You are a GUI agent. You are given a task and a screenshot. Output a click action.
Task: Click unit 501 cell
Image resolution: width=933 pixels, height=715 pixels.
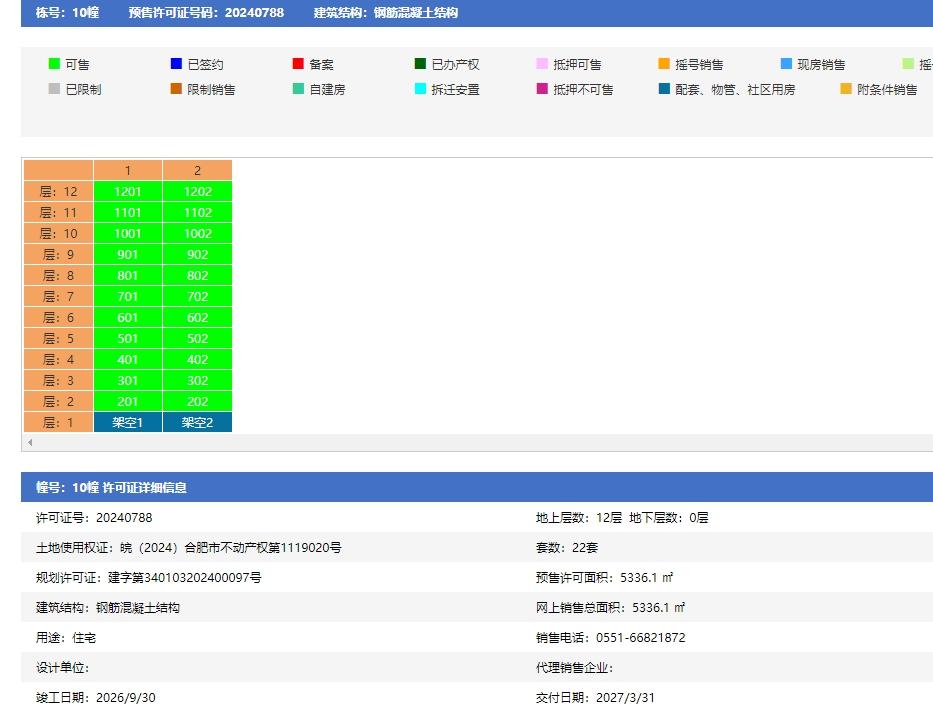[128, 338]
